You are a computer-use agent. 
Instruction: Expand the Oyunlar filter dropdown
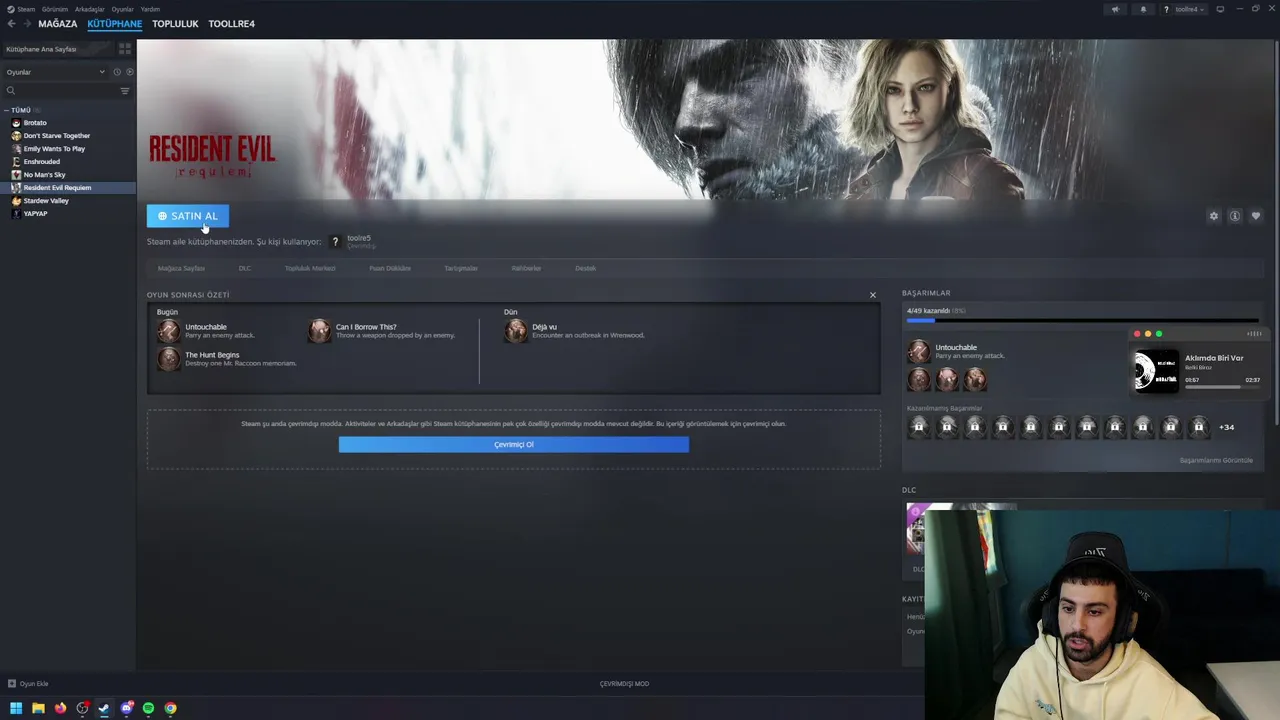pyautogui.click(x=55, y=72)
